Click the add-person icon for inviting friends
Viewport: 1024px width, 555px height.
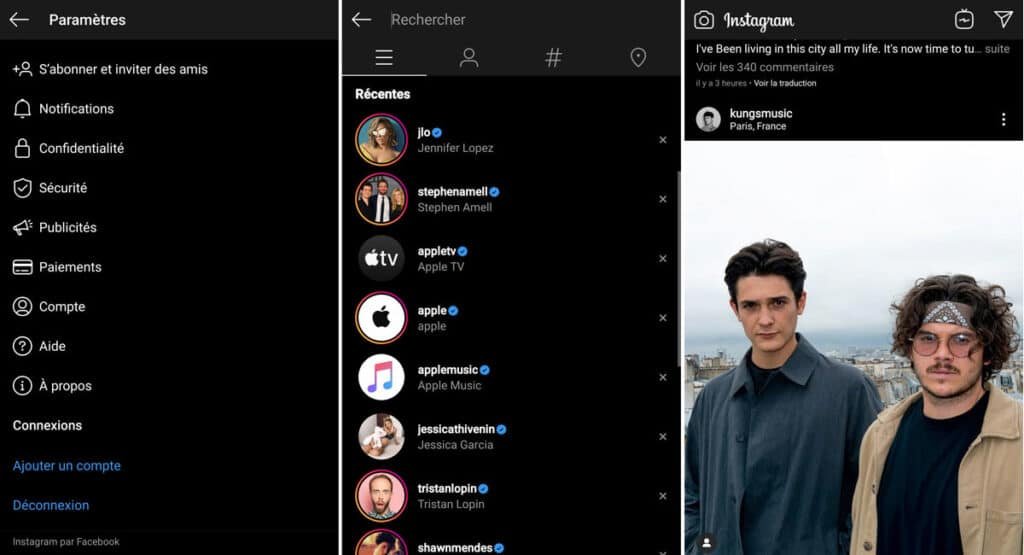click(x=22, y=69)
